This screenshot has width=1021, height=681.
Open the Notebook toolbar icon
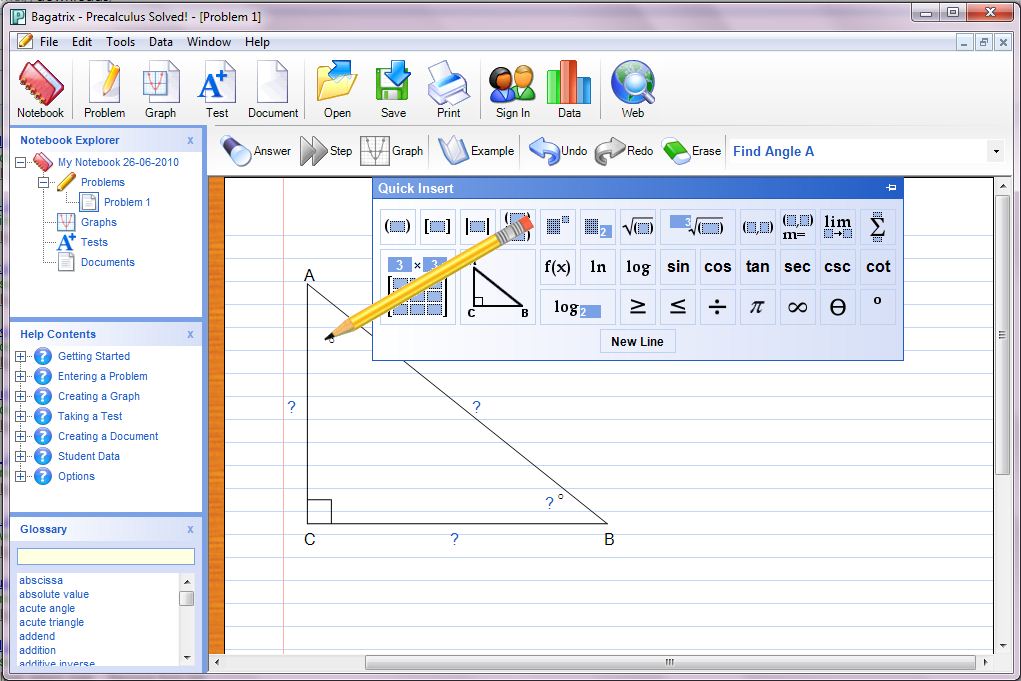40,89
